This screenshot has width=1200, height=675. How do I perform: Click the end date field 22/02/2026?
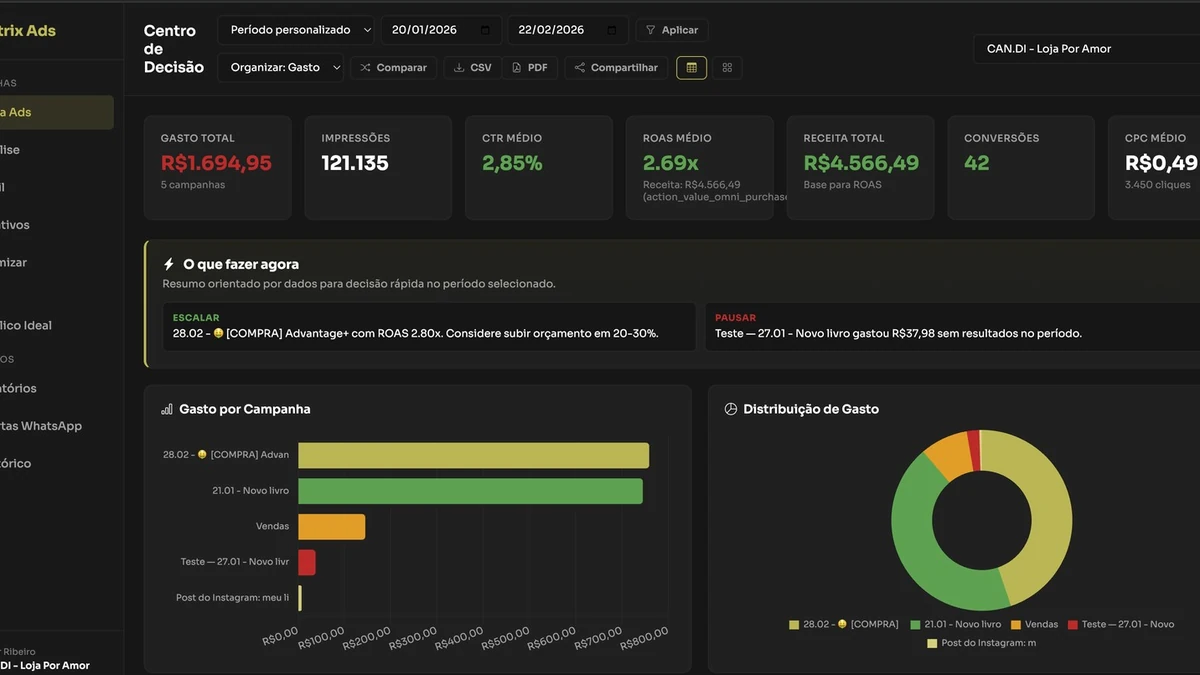[x=568, y=30]
